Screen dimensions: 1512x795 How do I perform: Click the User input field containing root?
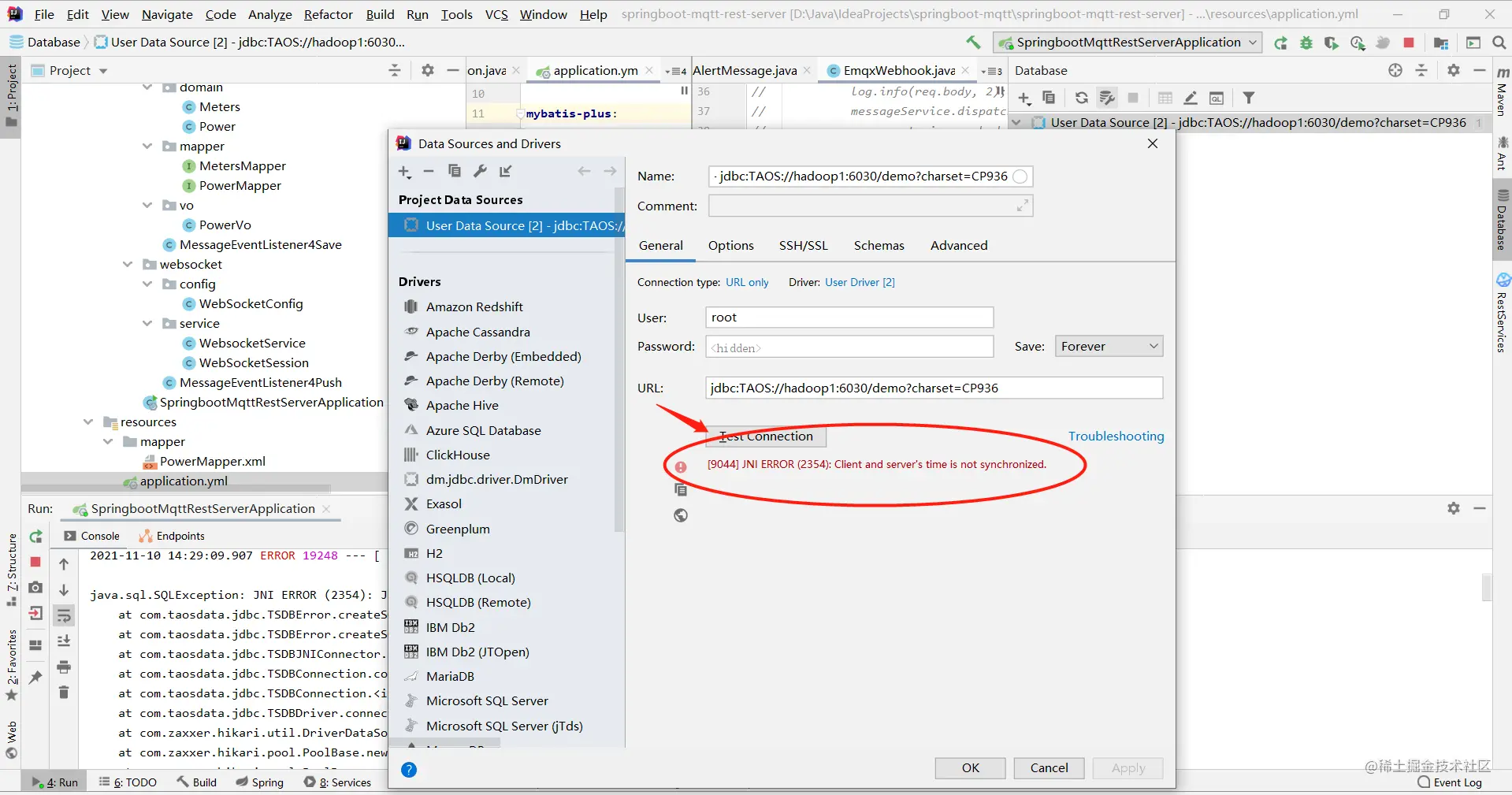(849, 318)
